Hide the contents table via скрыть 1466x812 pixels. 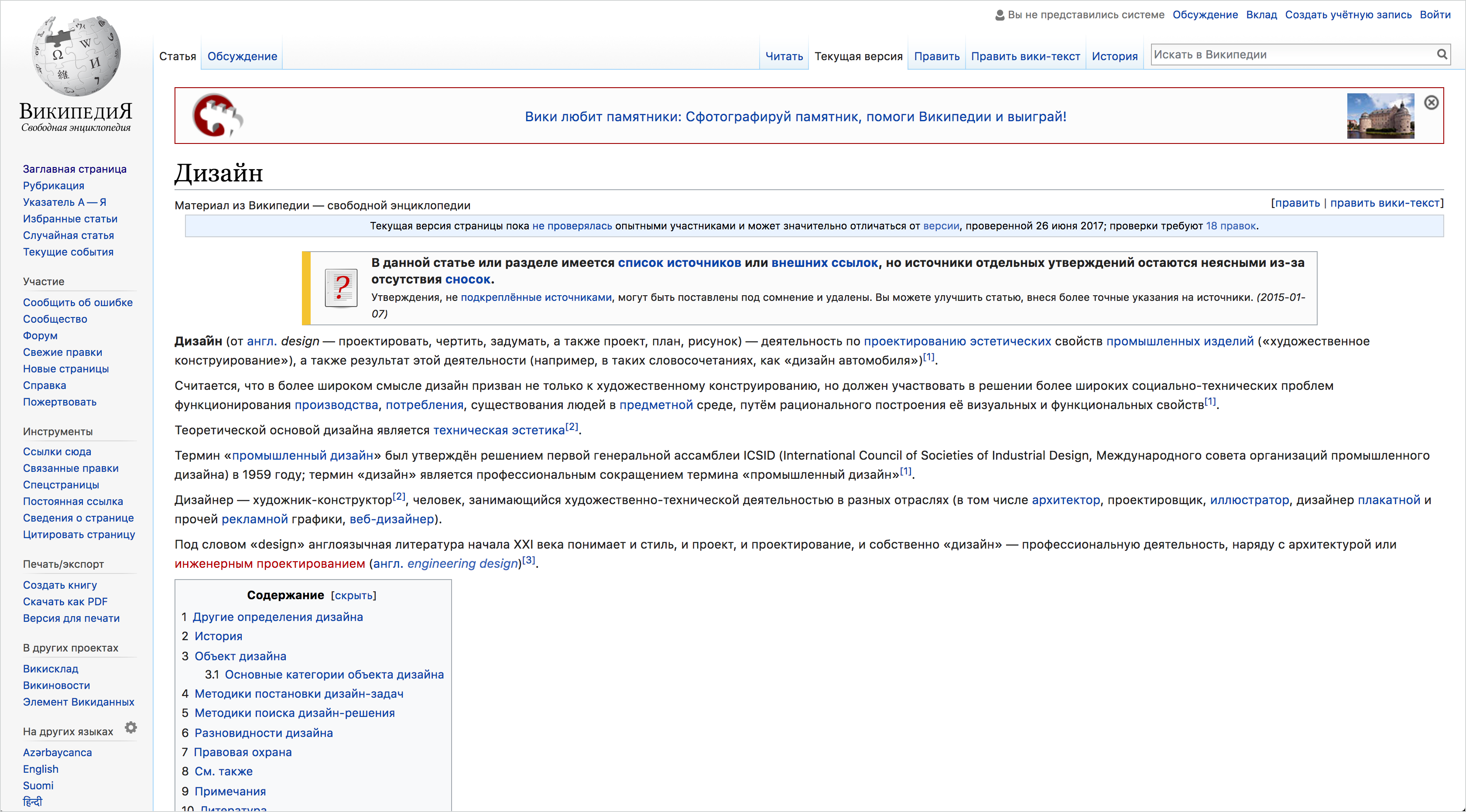(353, 595)
